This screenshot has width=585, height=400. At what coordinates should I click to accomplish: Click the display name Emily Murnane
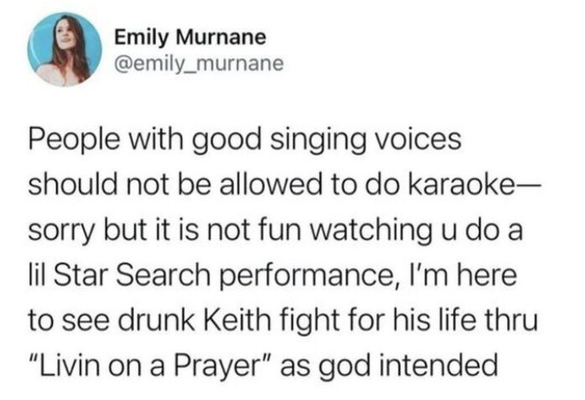(190, 38)
